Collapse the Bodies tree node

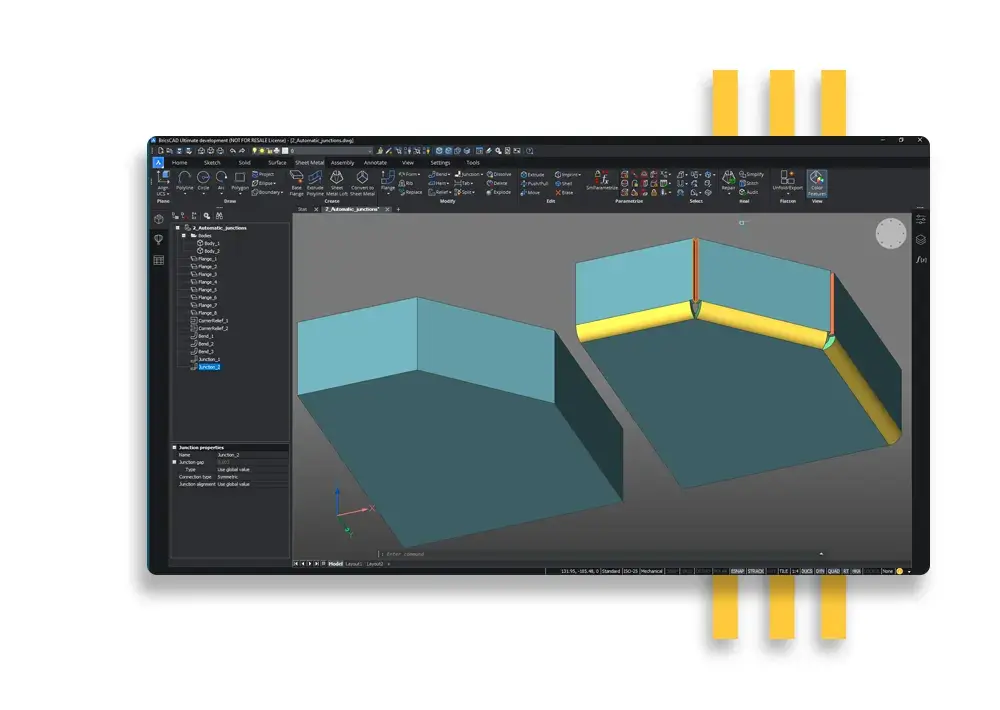[x=184, y=235]
